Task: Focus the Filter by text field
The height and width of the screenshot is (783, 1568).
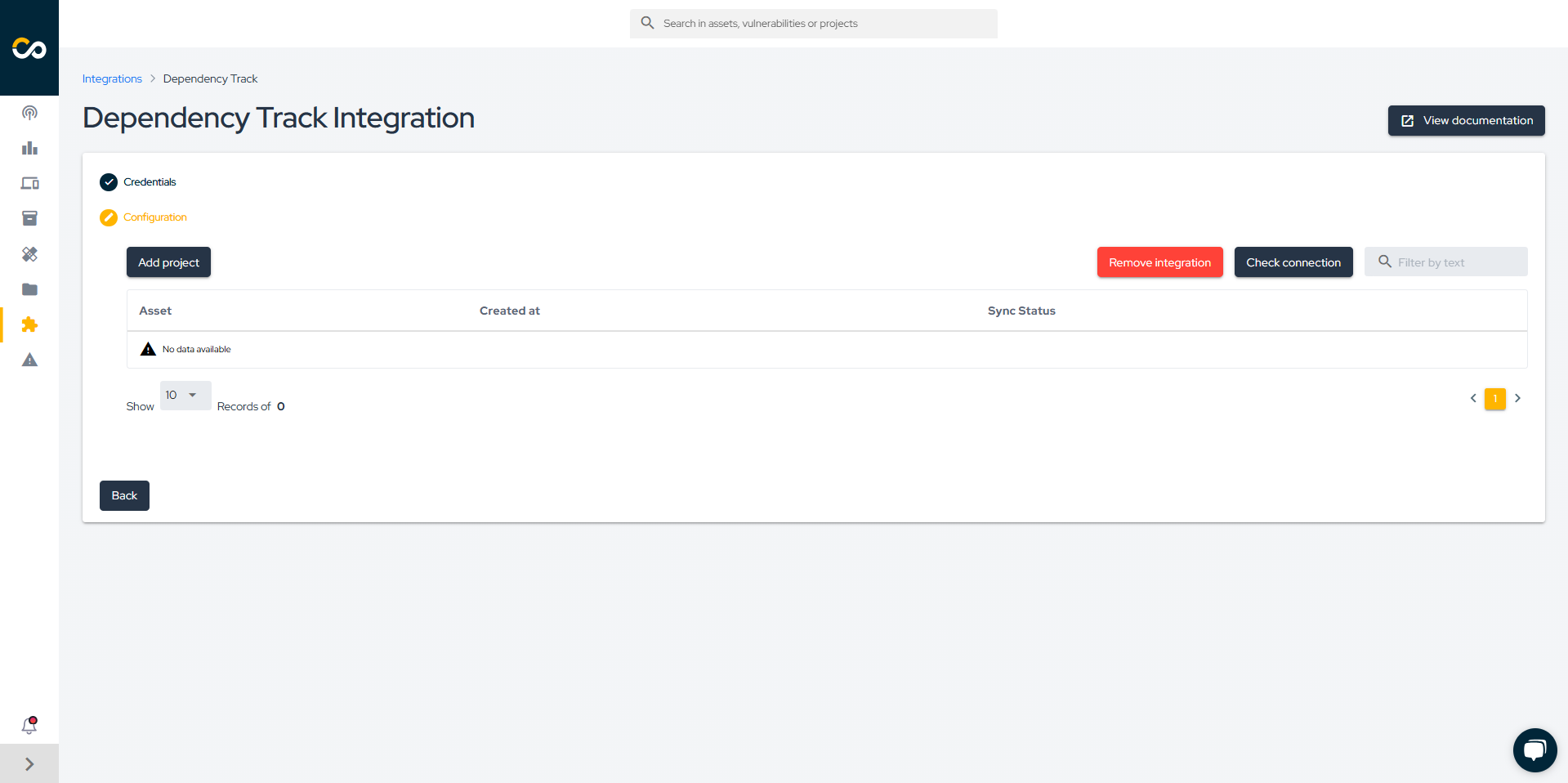Action: coord(1445,262)
